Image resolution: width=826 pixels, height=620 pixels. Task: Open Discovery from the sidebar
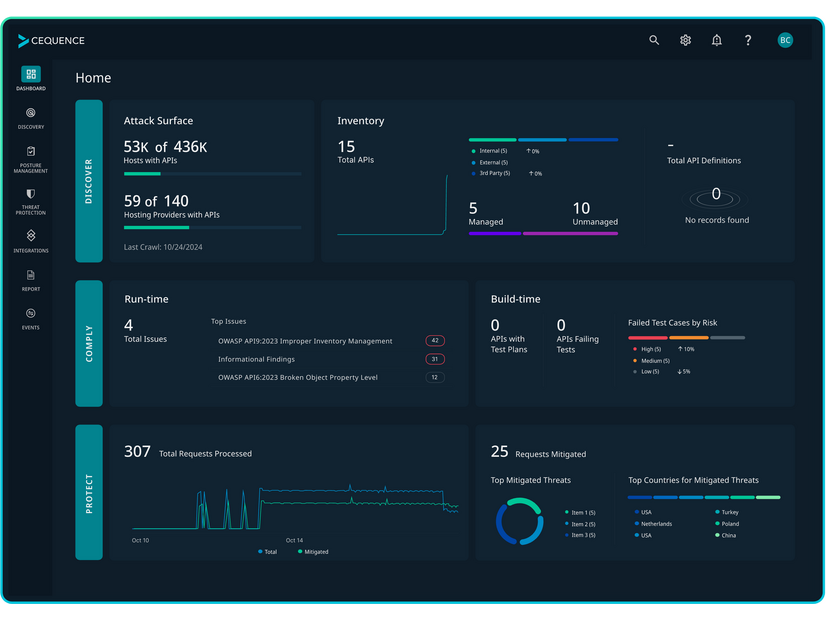[31, 118]
